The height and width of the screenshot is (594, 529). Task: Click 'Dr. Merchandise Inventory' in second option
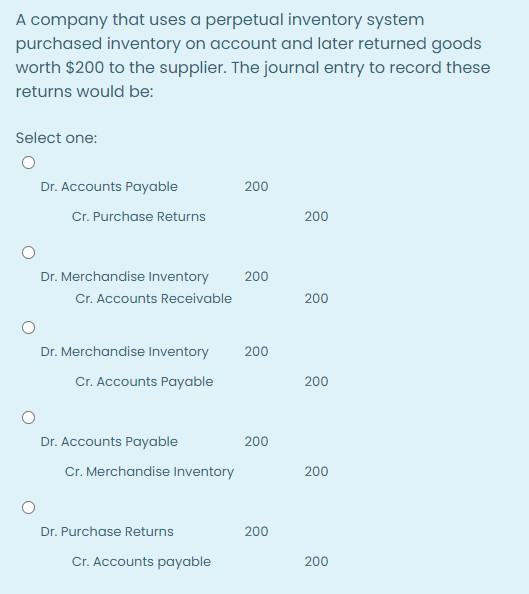(x=125, y=277)
